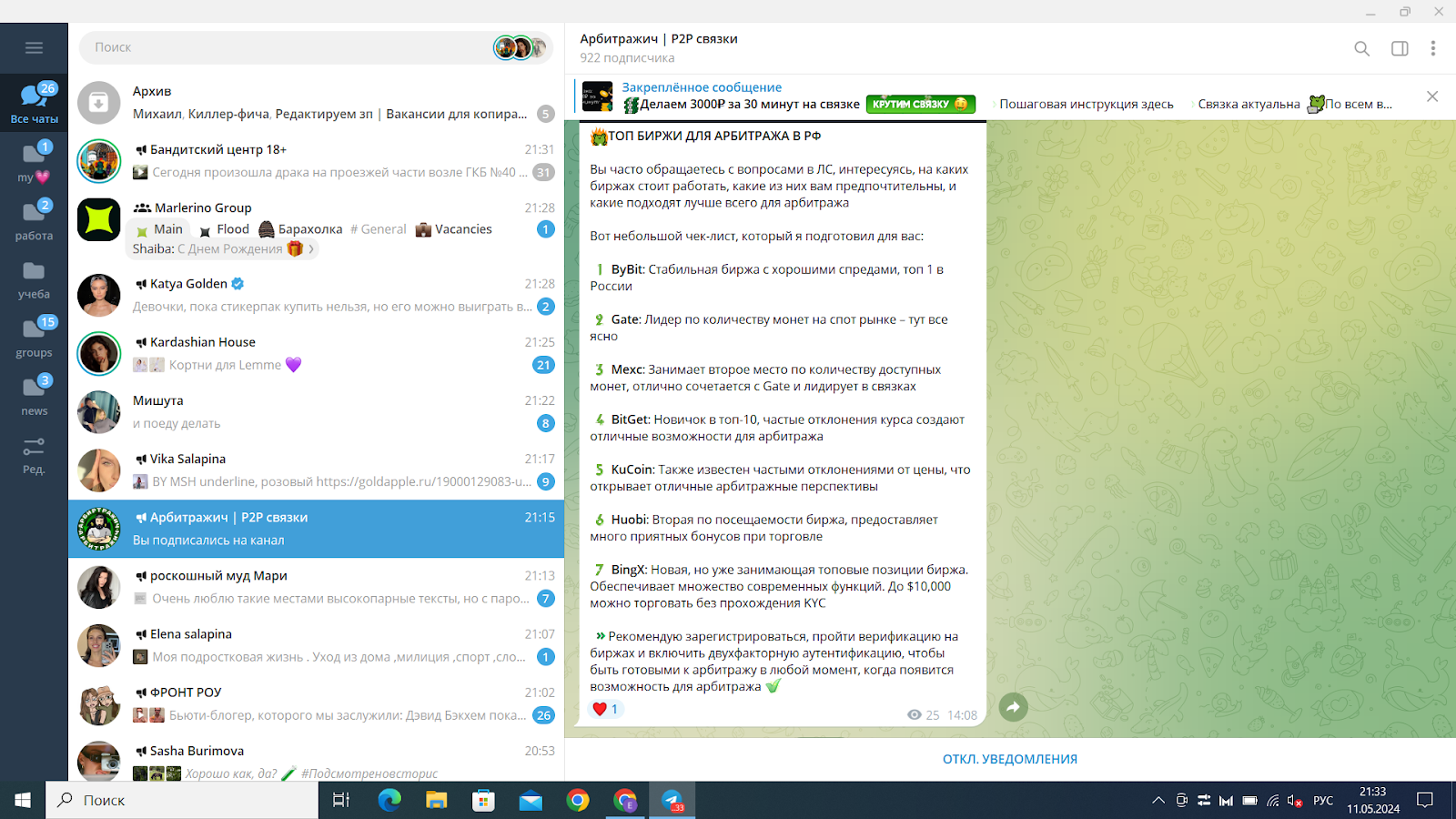Screen dimensions: 1456x819
Task: Open File Explorer from the taskbar
Action: click(x=437, y=800)
